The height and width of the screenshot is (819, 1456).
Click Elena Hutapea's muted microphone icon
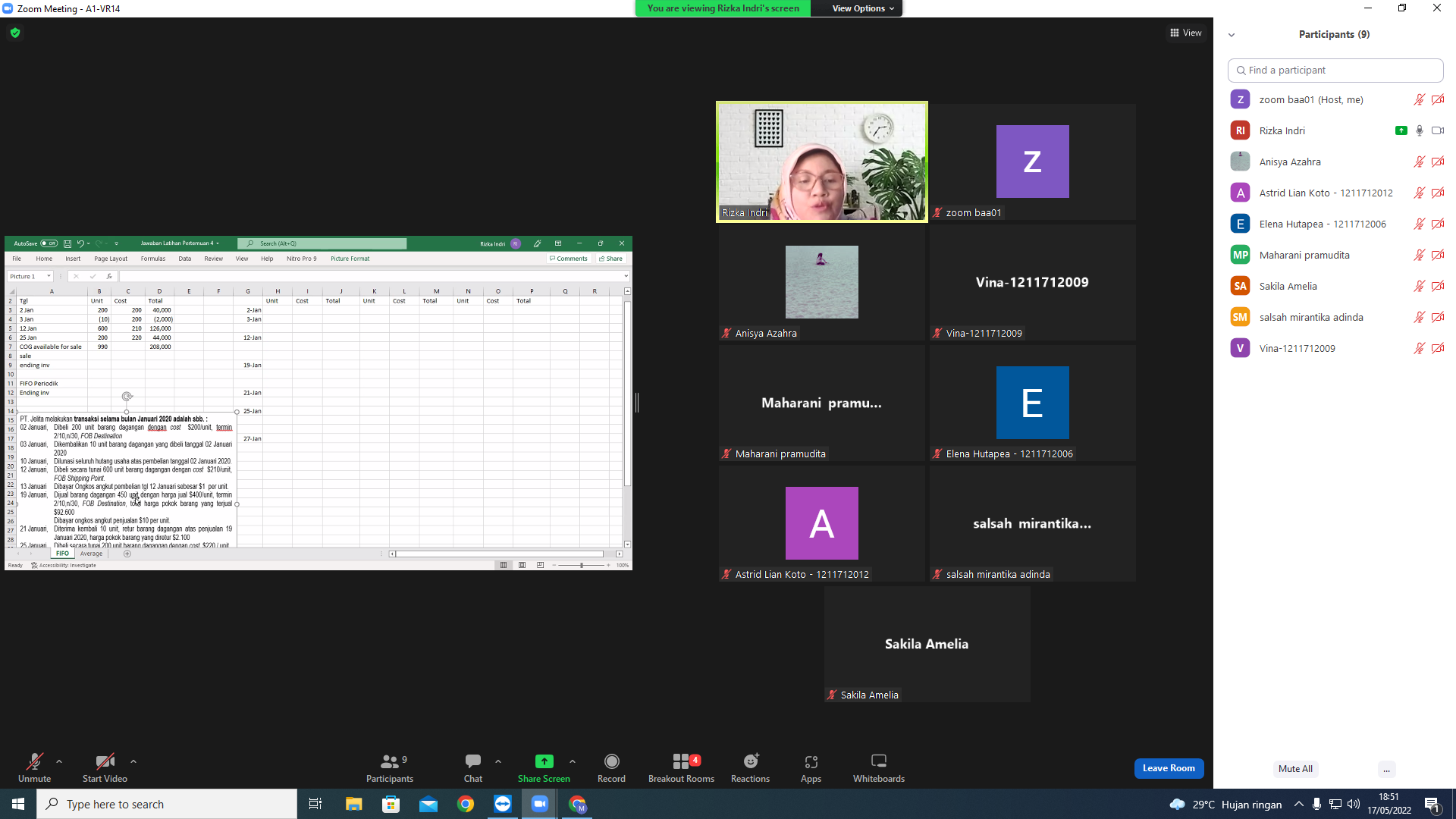1419,224
